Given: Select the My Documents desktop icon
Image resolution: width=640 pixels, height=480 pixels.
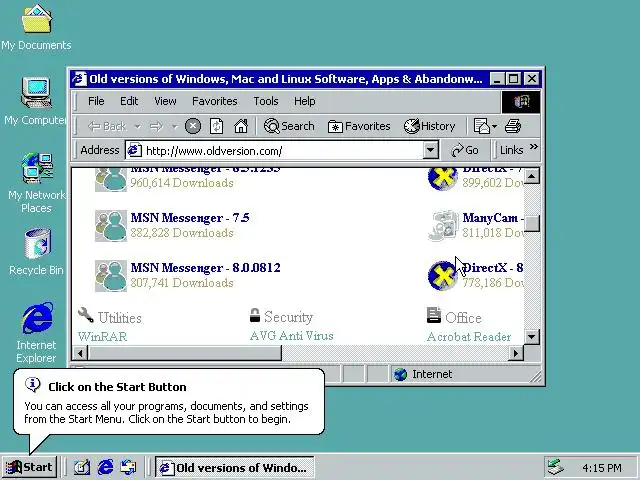Looking at the screenshot, I should [x=36, y=27].
